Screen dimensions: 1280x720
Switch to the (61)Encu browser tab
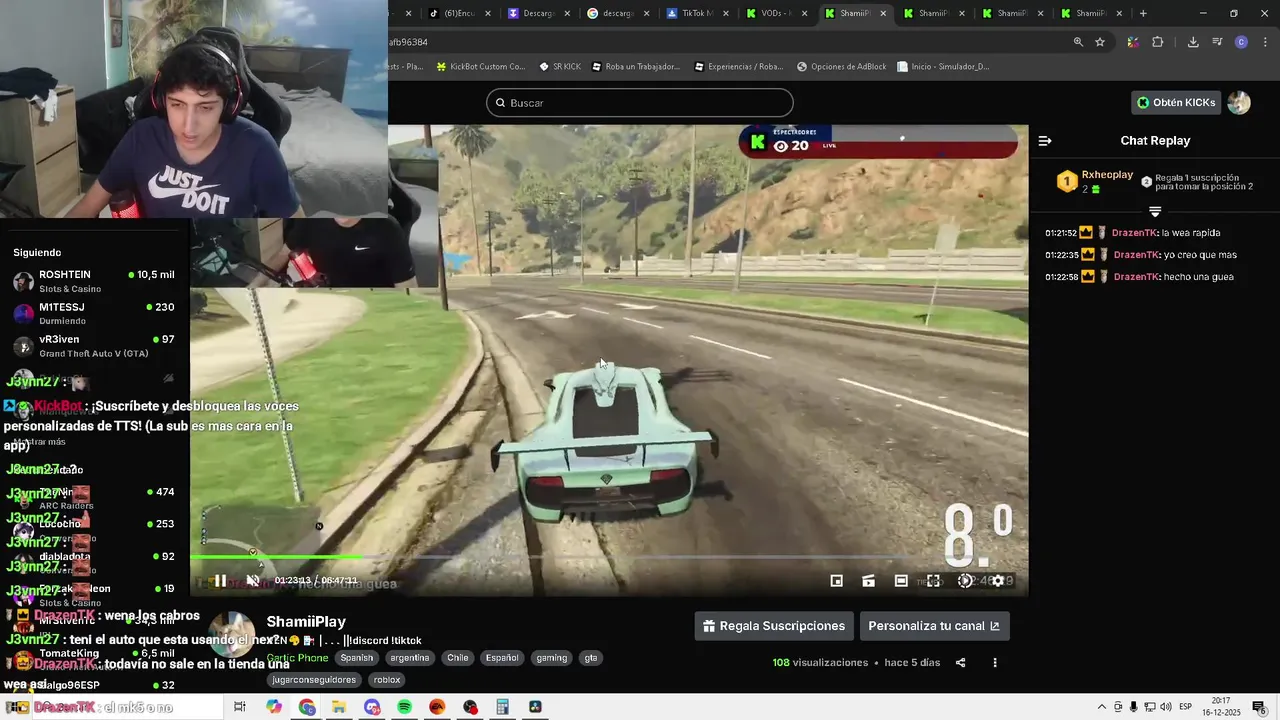(x=459, y=13)
